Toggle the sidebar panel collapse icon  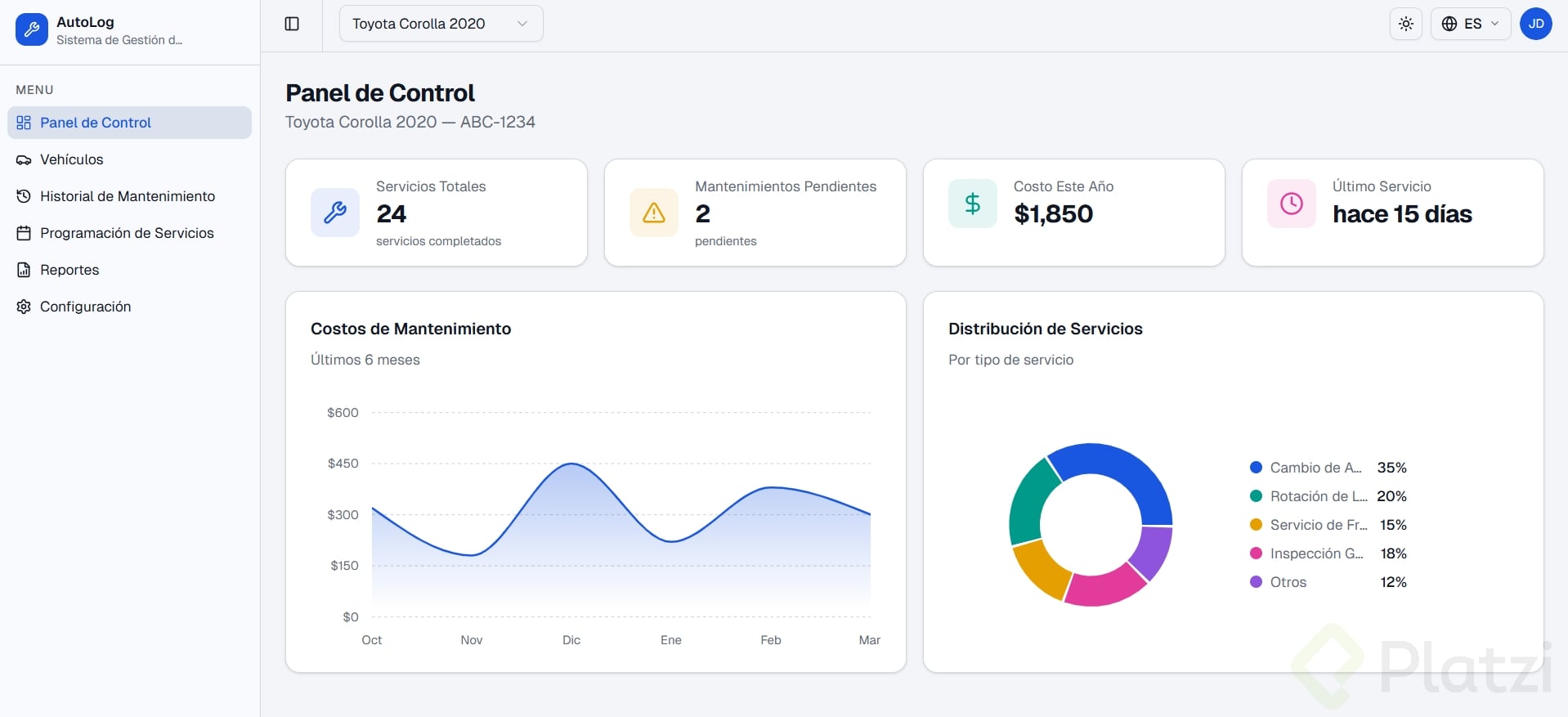[292, 24]
